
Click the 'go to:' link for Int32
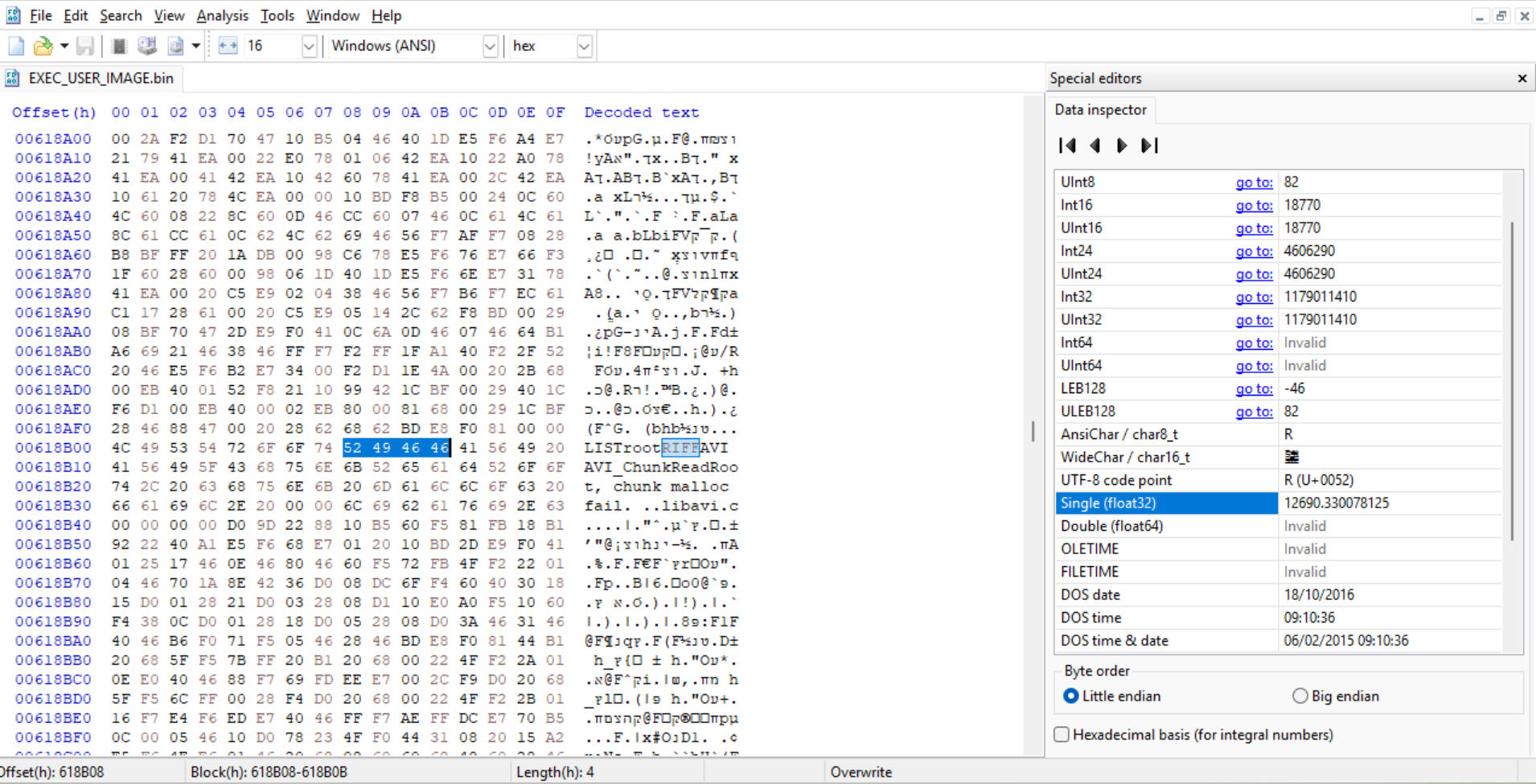click(x=1254, y=298)
